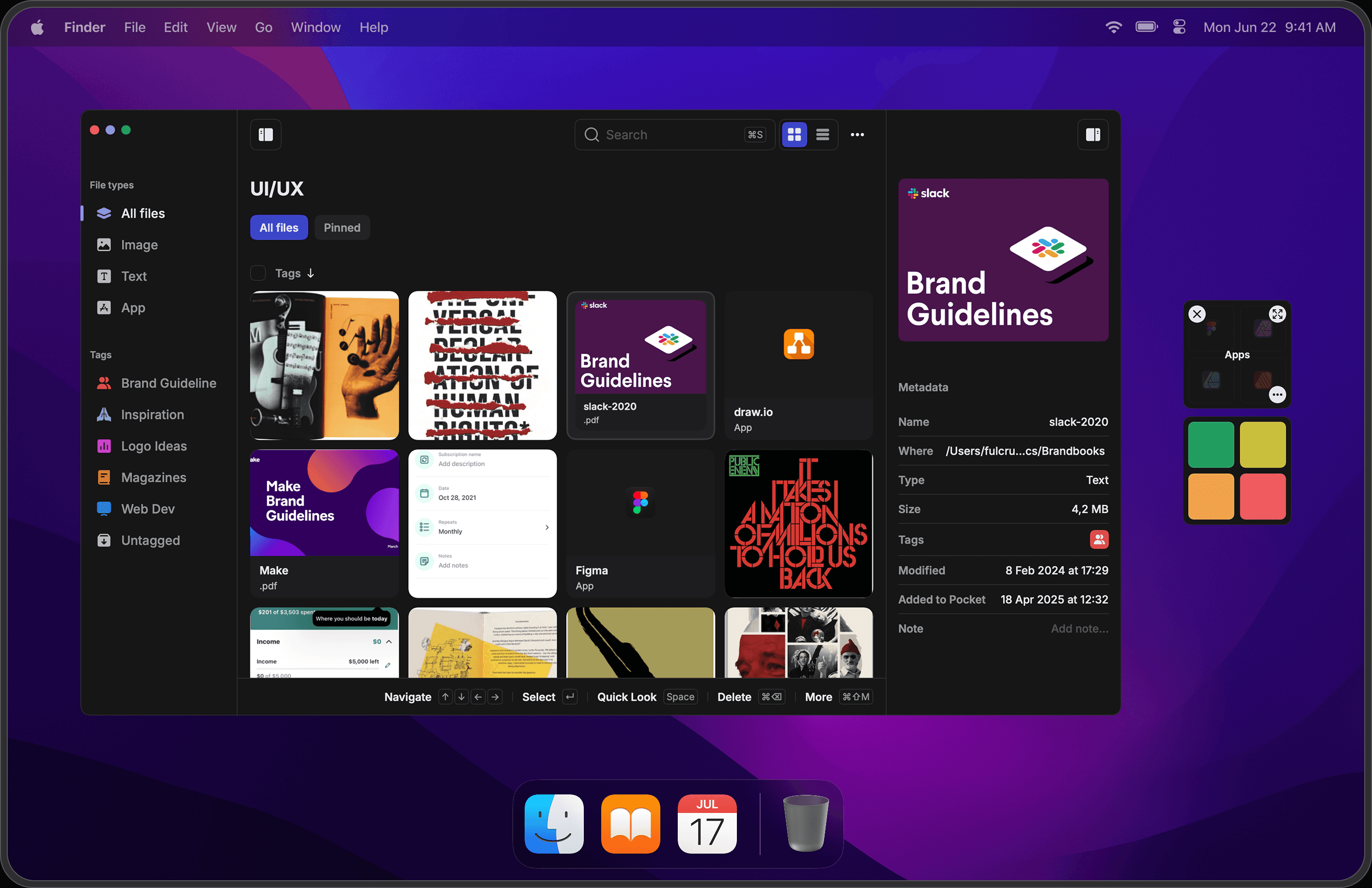The image size is (1372, 888).
Task: Select the olive poster with black brushstroke
Action: pos(640,643)
